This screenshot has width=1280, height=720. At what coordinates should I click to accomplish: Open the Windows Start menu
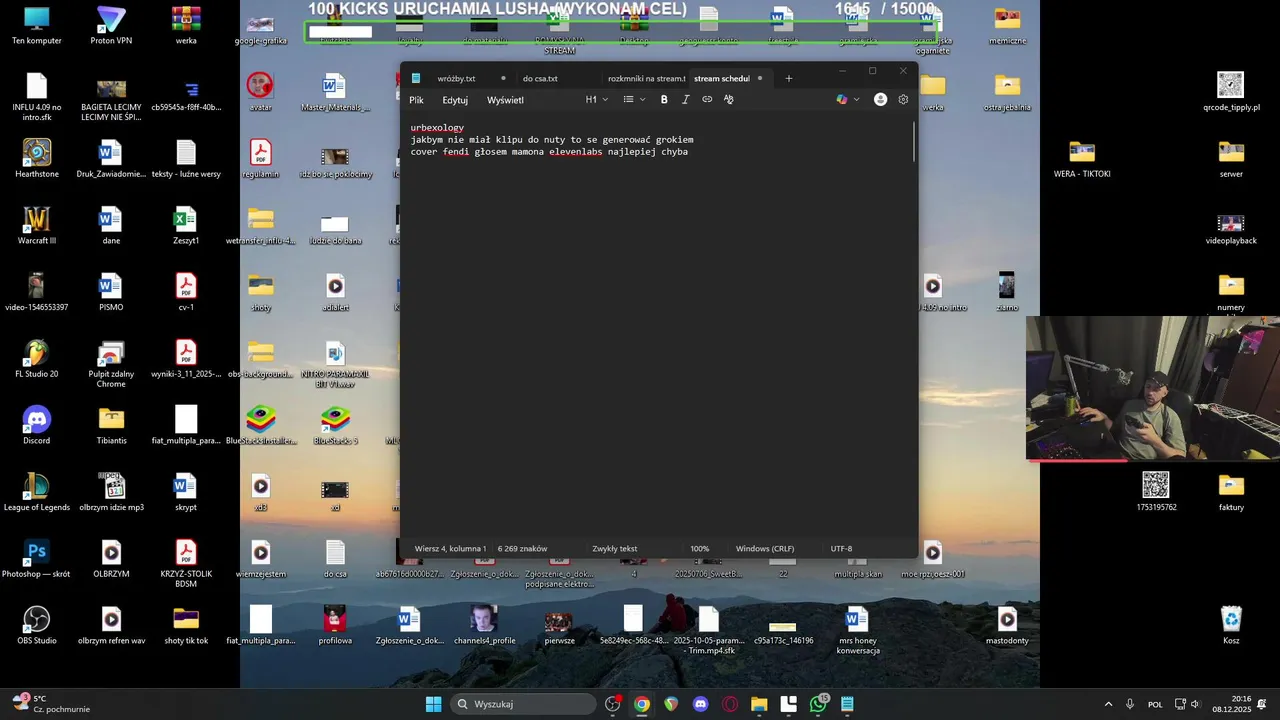pos(433,704)
